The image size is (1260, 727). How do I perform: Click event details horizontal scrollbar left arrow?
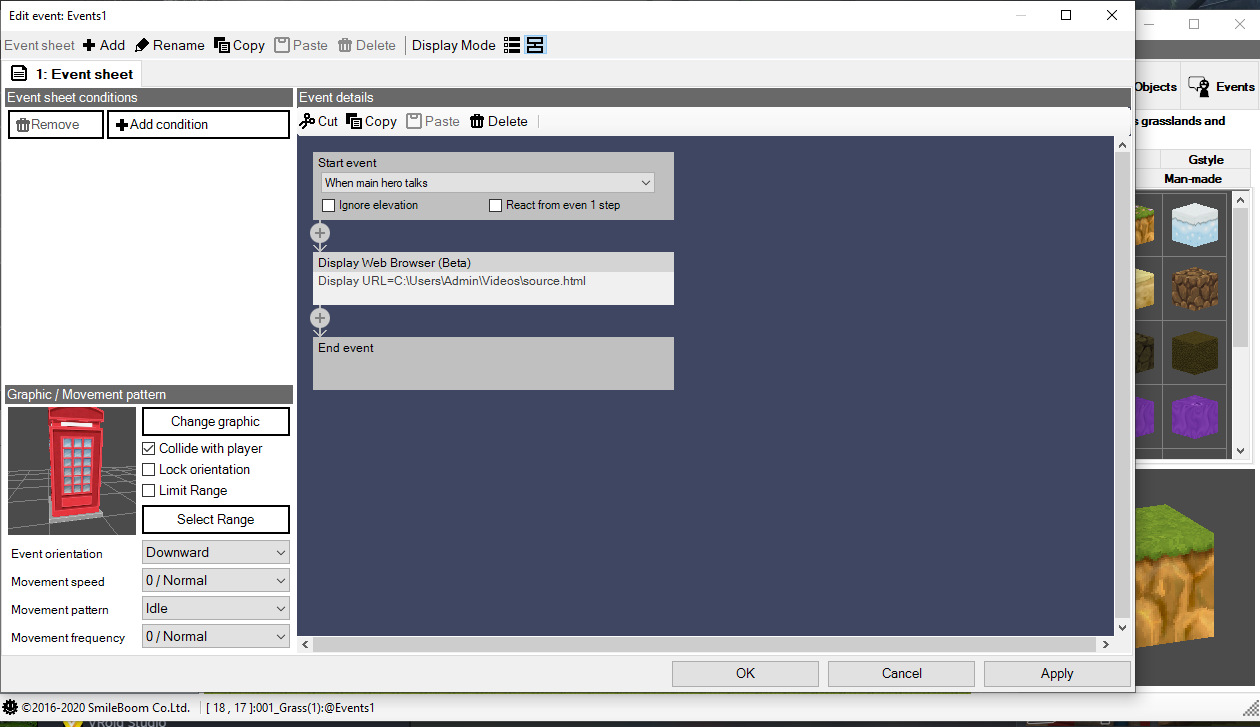tap(306, 645)
